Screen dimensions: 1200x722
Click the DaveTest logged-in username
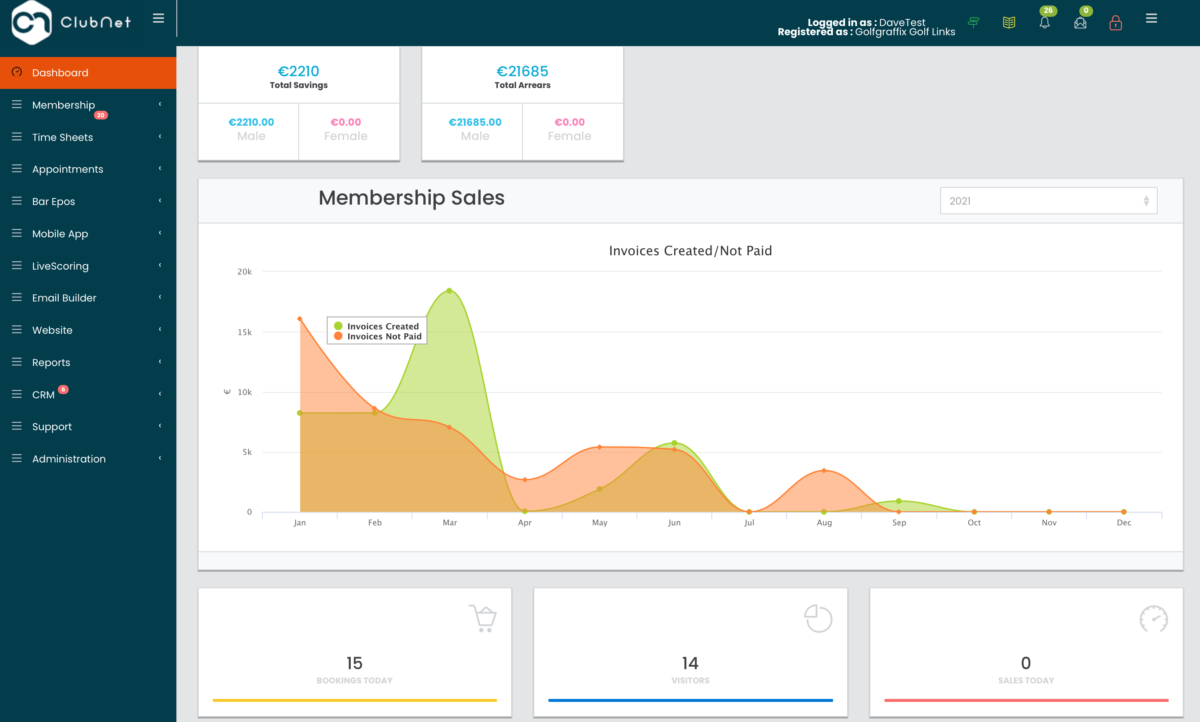tap(905, 22)
